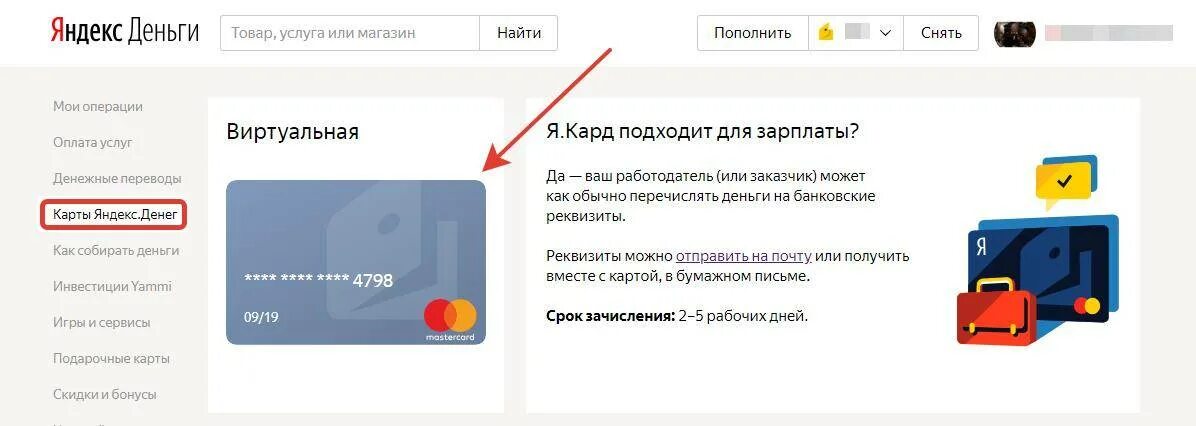Screen dimensions: 1196x426
Task: Click the Снять button
Action: point(940,34)
